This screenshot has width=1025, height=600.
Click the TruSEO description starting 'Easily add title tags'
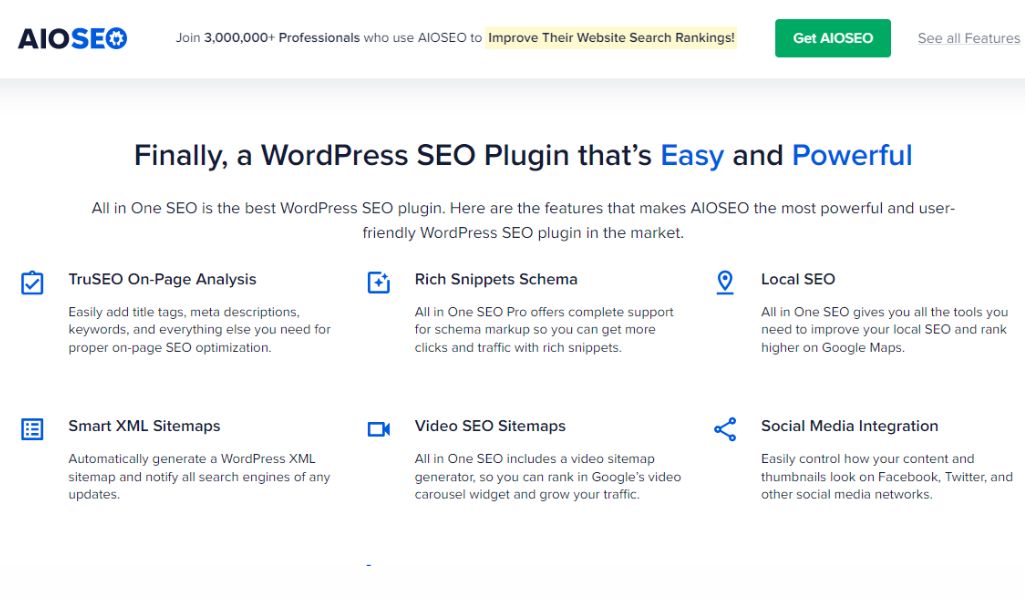[x=200, y=329]
